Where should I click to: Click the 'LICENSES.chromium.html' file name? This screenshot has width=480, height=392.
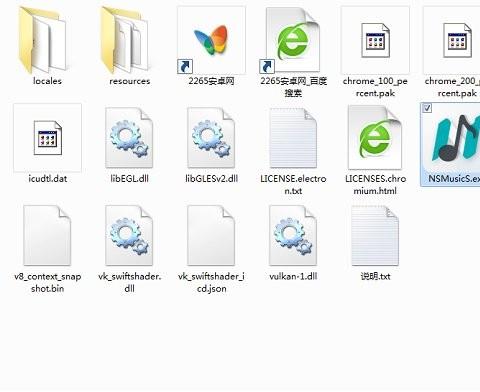click(376, 185)
